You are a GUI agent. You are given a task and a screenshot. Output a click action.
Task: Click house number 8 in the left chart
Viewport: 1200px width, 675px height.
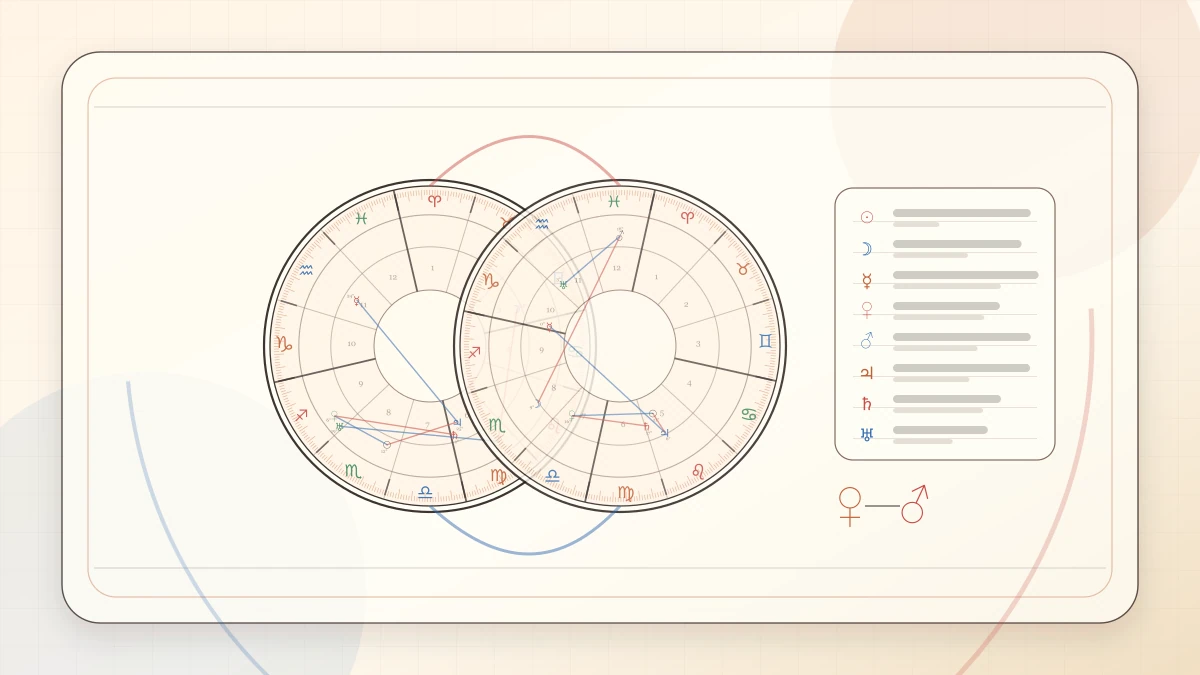tap(389, 412)
